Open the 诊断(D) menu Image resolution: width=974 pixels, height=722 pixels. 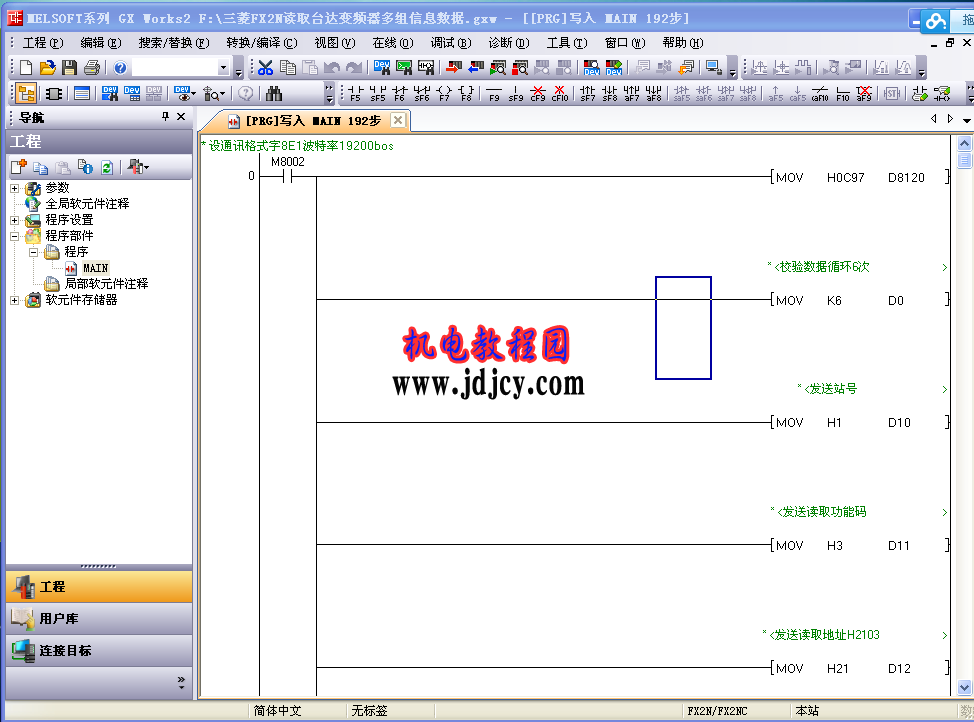click(x=509, y=43)
